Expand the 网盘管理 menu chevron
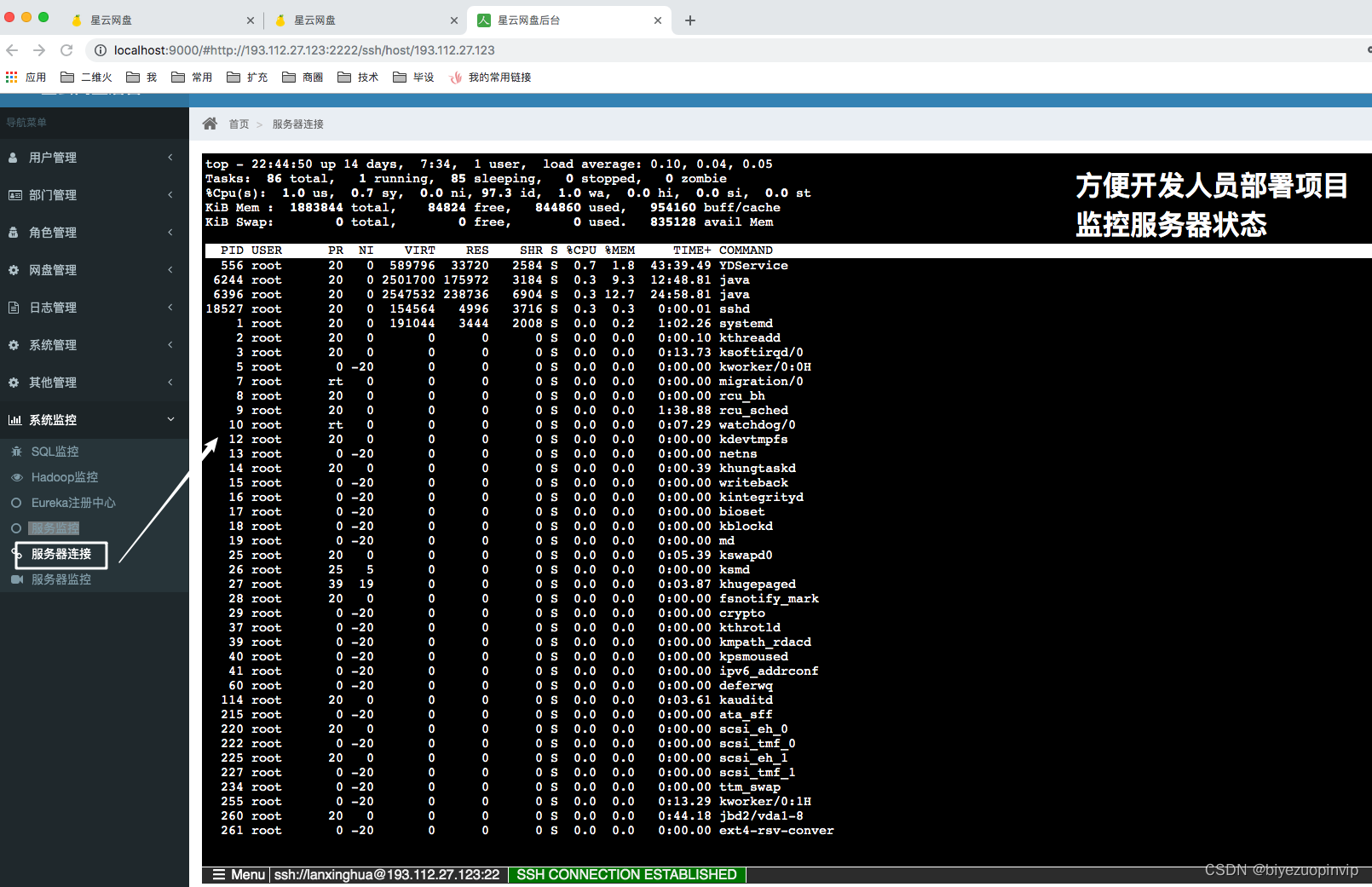Image resolution: width=1372 pixels, height=887 pixels. pos(170,270)
